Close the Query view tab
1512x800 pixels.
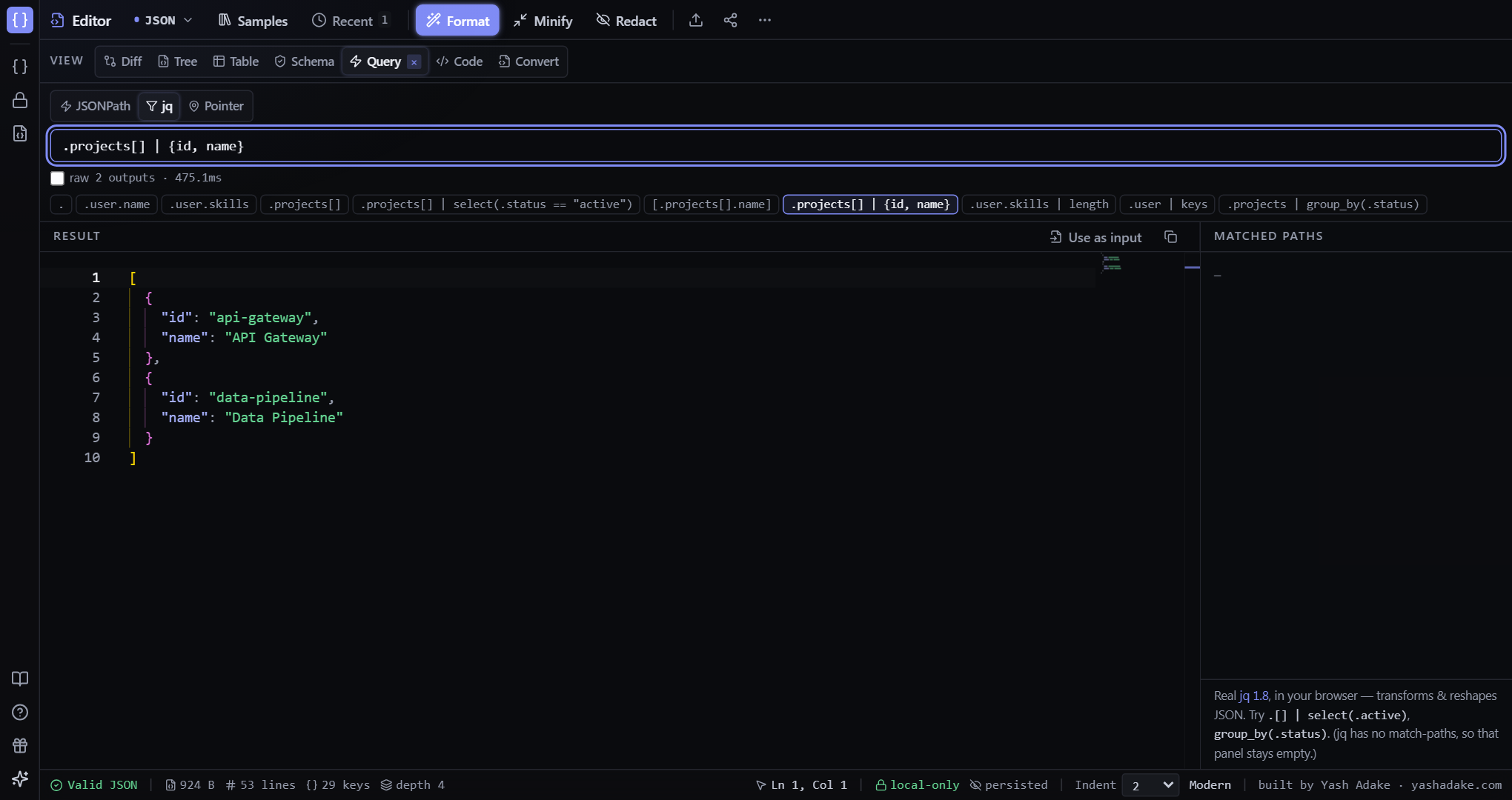[x=414, y=62]
